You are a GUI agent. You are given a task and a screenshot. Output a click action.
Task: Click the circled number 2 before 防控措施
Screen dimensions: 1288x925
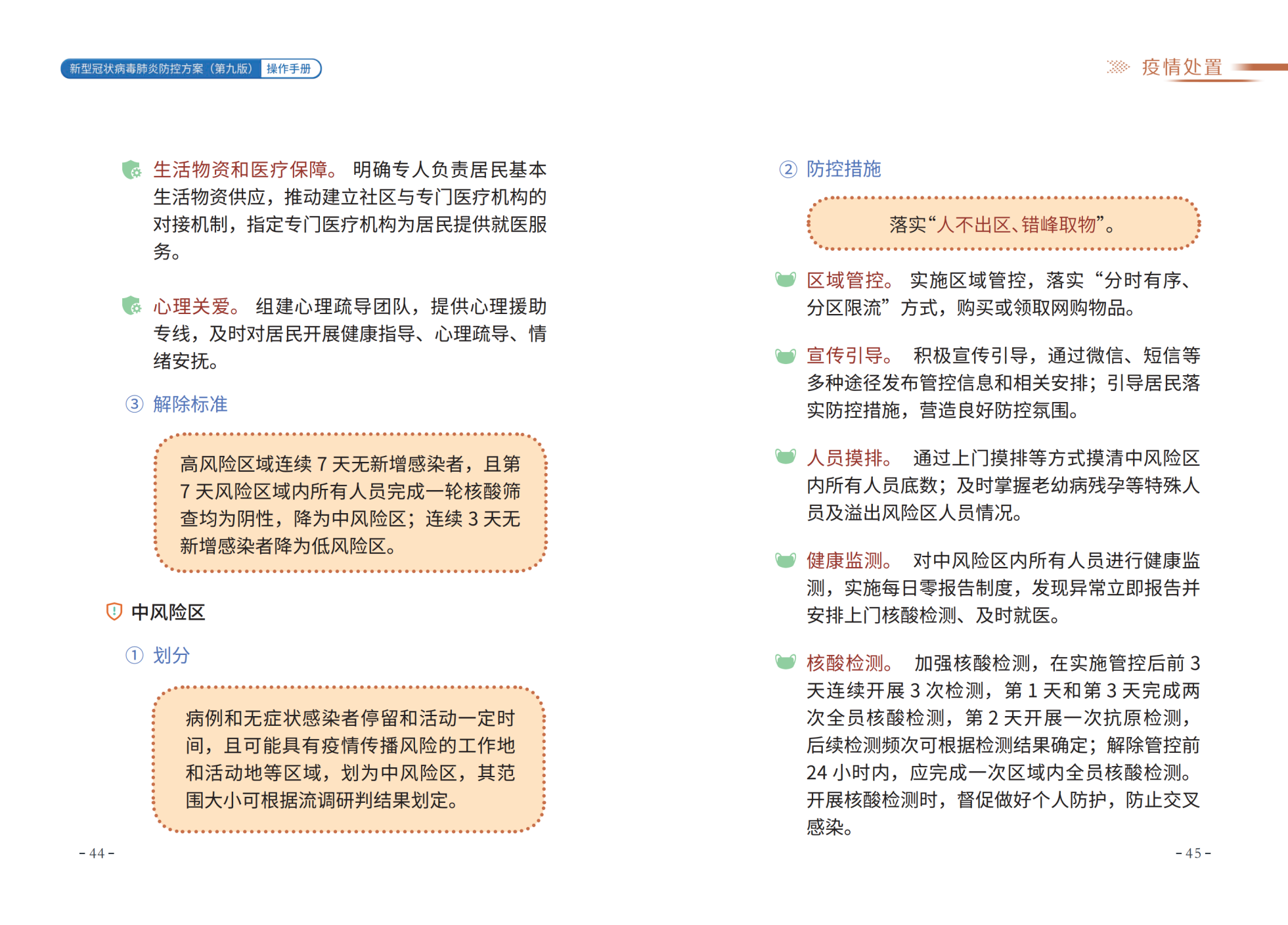pos(788,169)
